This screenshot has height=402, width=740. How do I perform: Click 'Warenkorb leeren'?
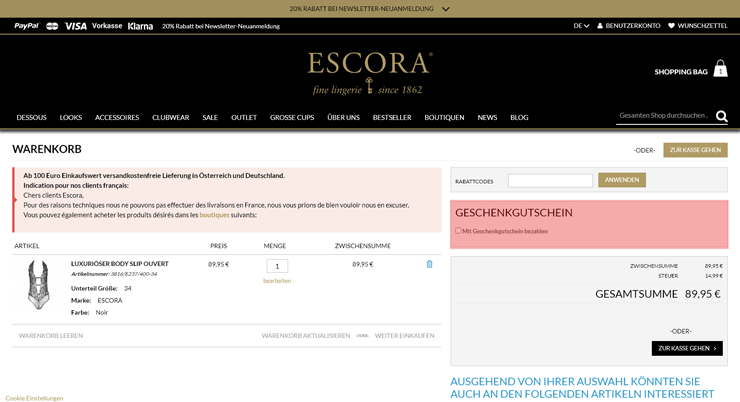point(51,335)
